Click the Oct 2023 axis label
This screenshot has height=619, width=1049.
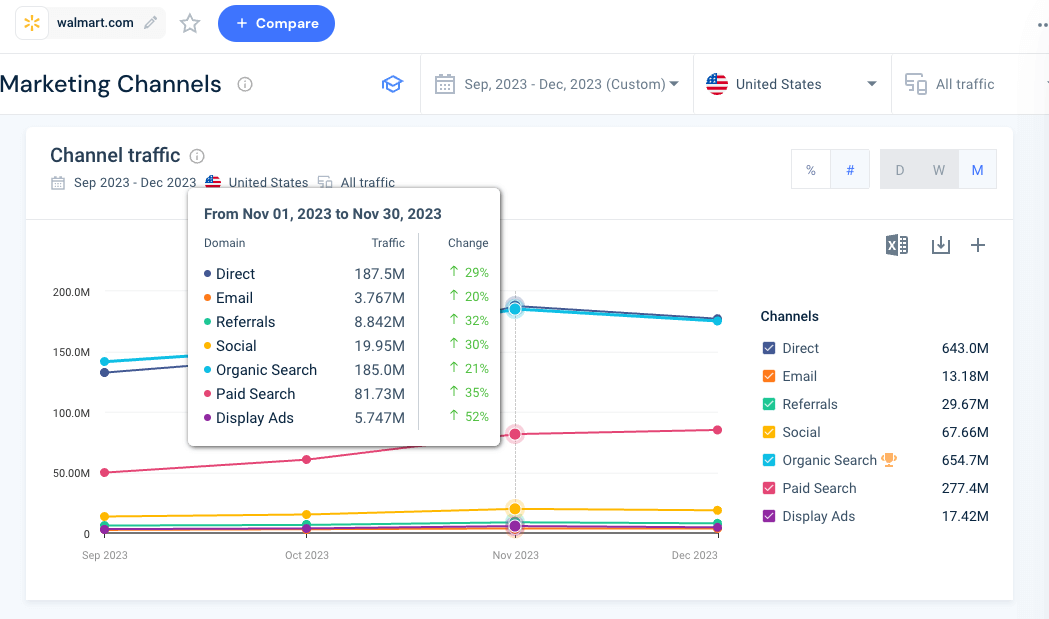306,555
